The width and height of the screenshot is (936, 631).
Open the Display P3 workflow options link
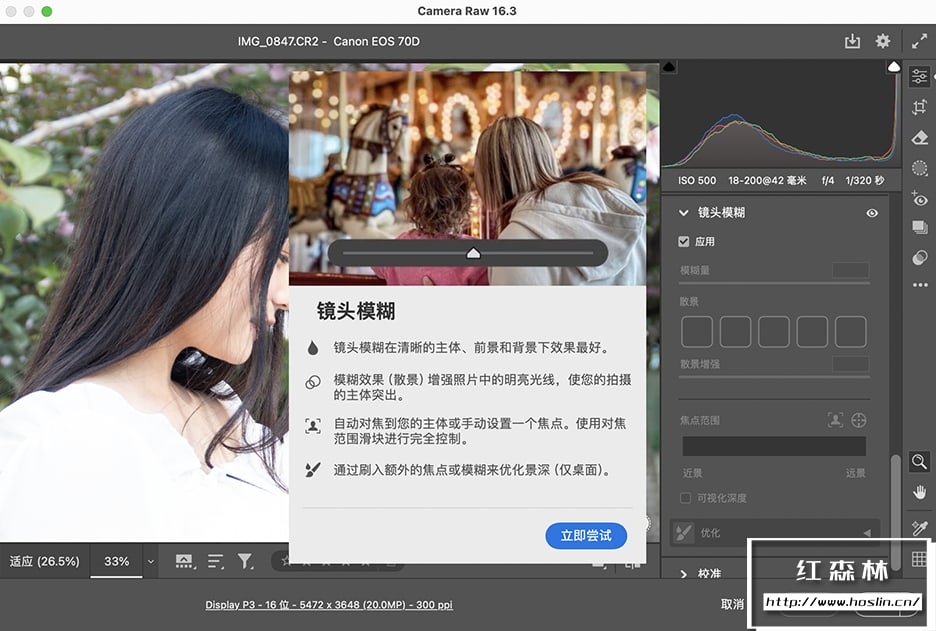(x=329, y=605)
